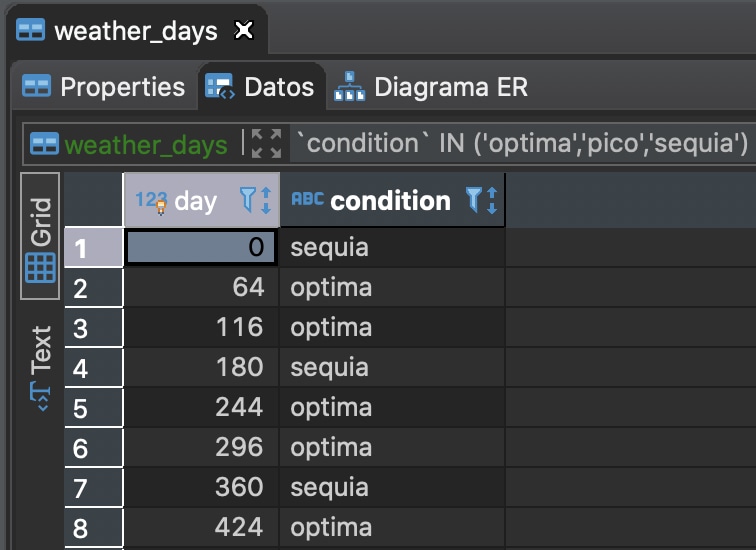Screen dimensions: 756x550
Task: Select the Datos tab
Action: coord(260,87)
